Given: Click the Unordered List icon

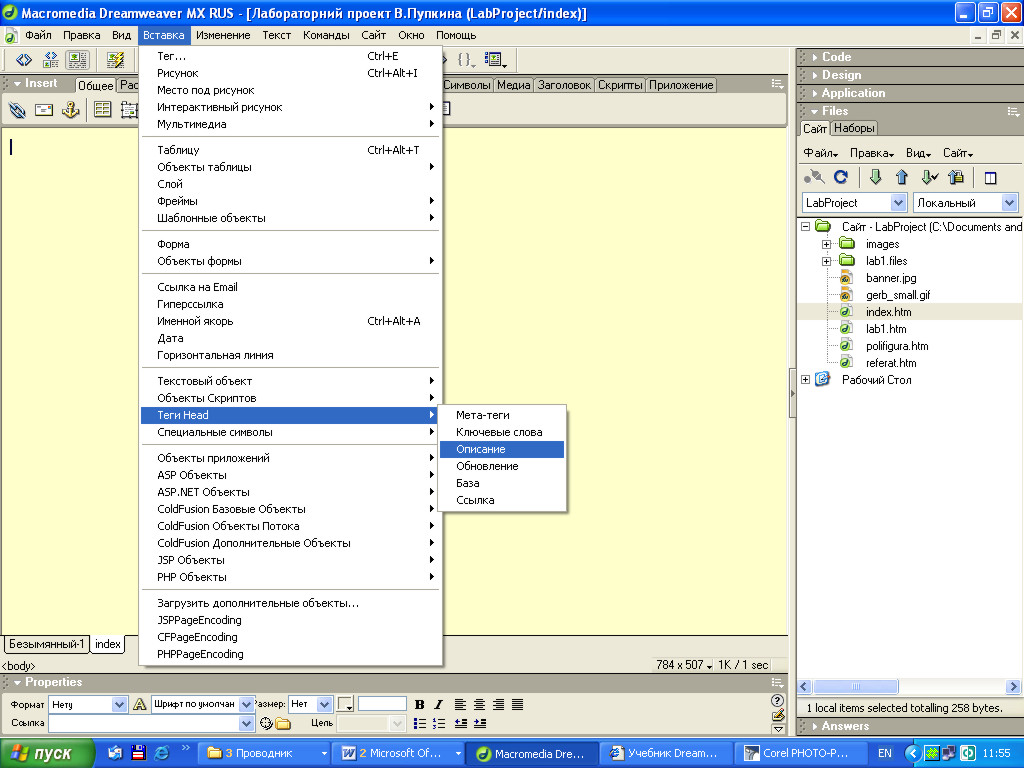Looking at the screenshot, I should coord(419,723).
